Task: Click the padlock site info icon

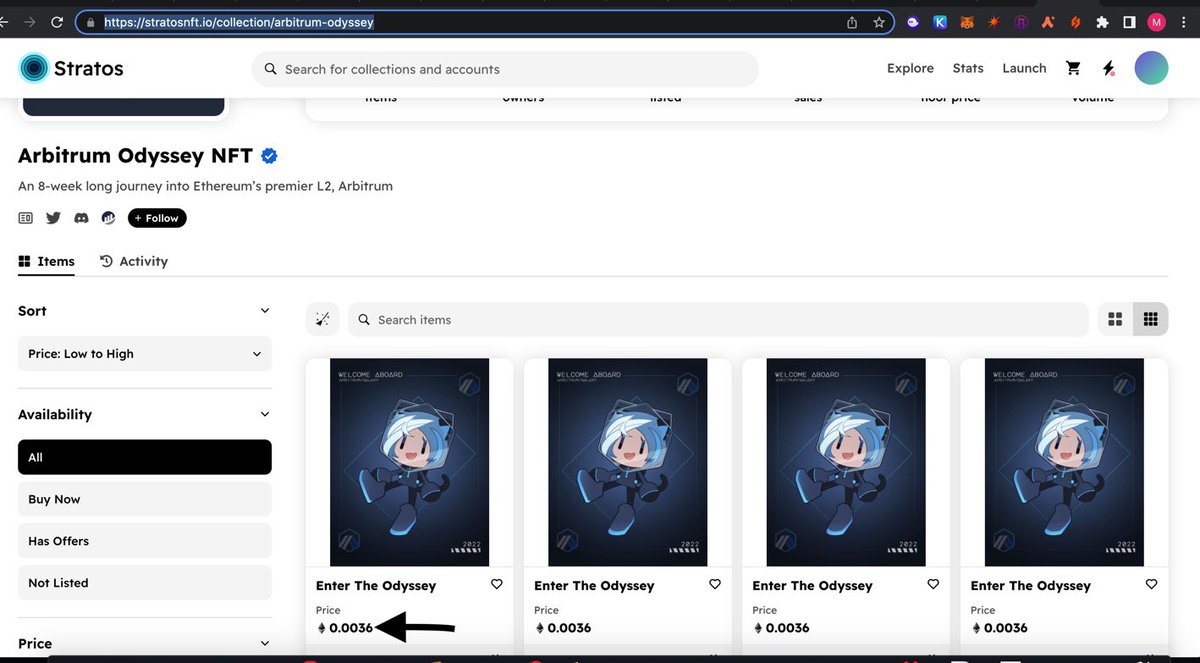Action: 90,21
